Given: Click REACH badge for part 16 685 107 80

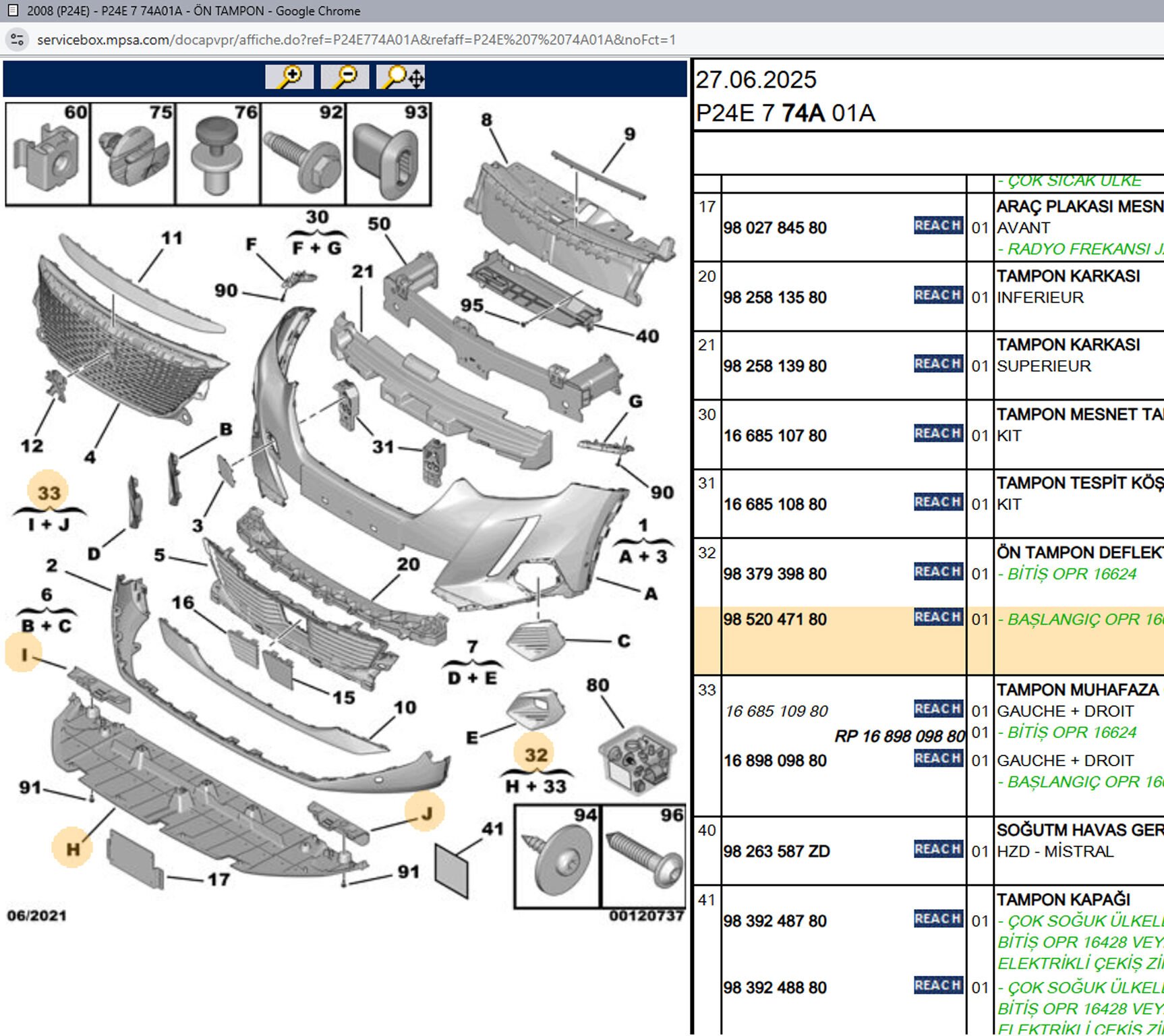Looking at the screenshot, I should coord(937,434).
